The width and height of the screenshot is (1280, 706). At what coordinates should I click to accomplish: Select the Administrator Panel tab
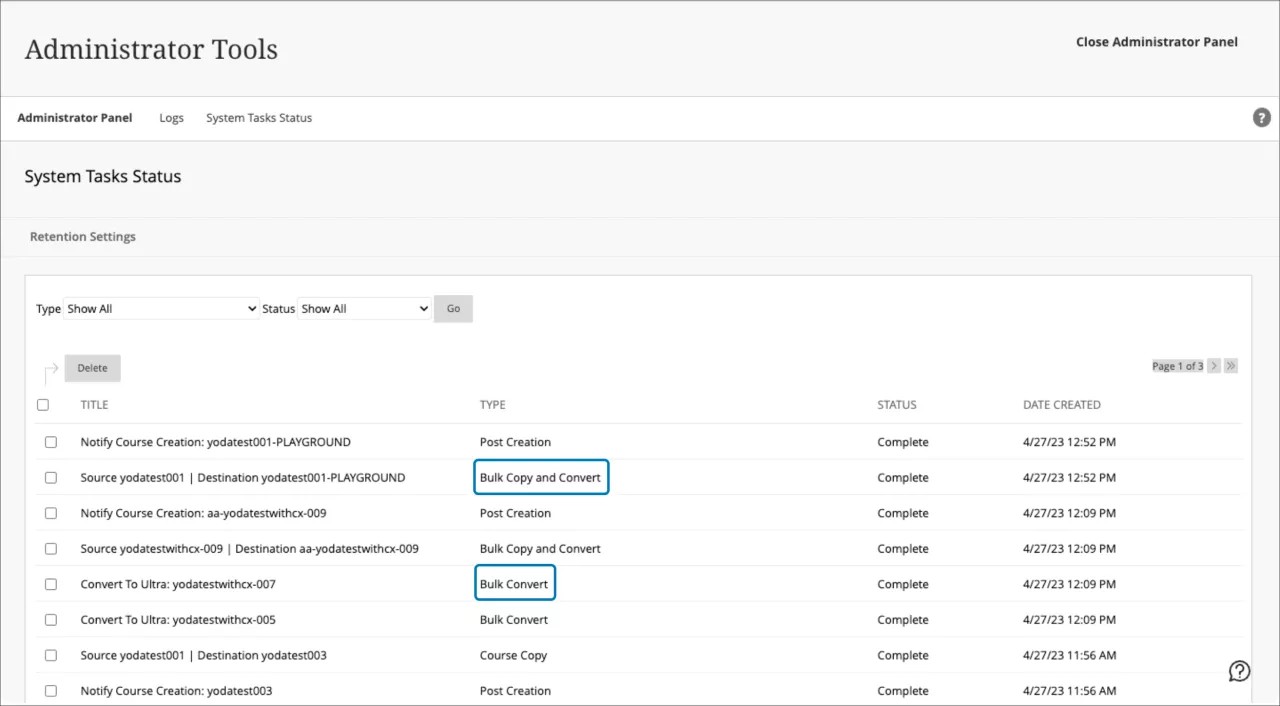[75, 117]
